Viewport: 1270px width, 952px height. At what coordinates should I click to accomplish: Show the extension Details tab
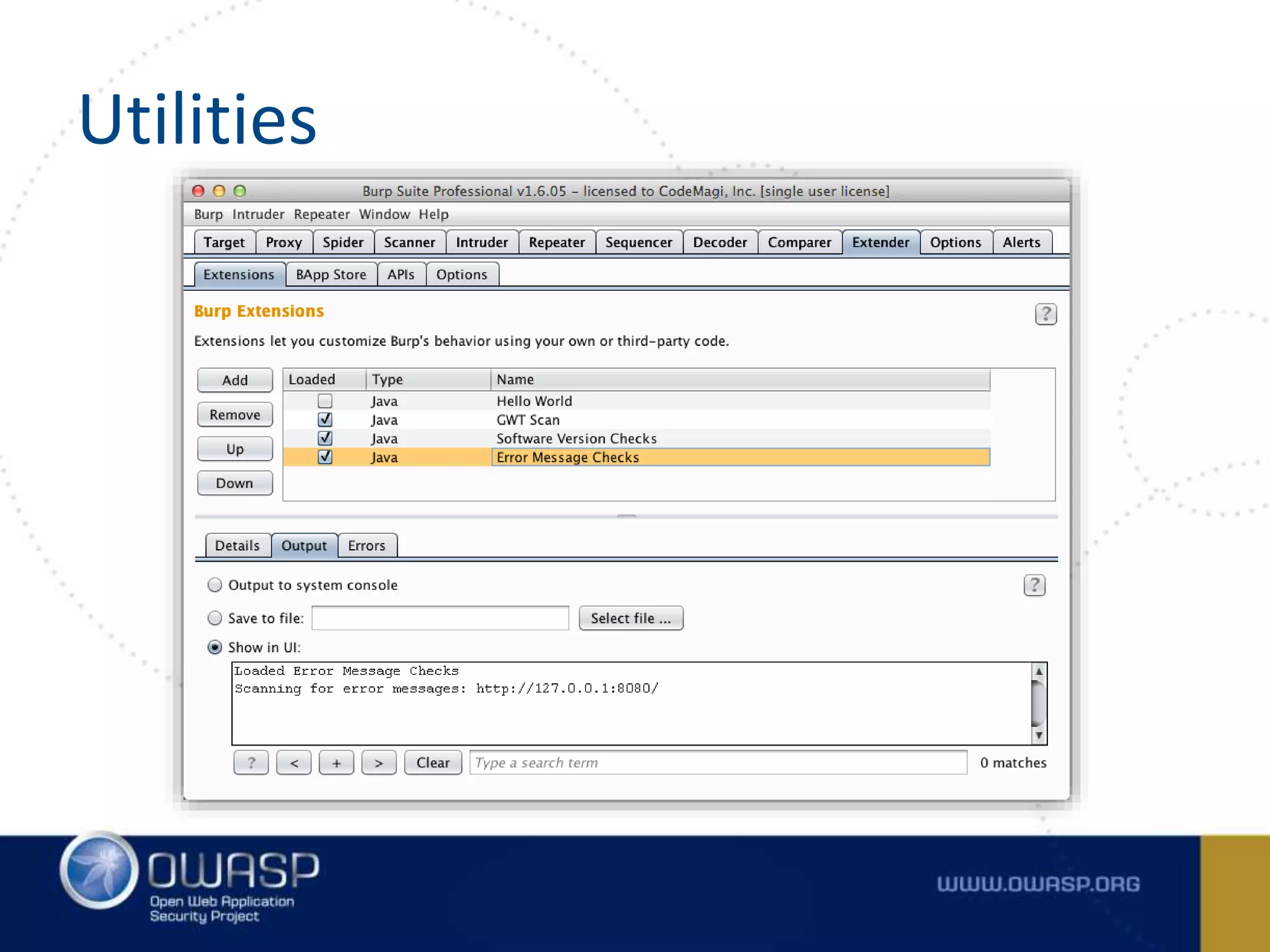(238, 545)
